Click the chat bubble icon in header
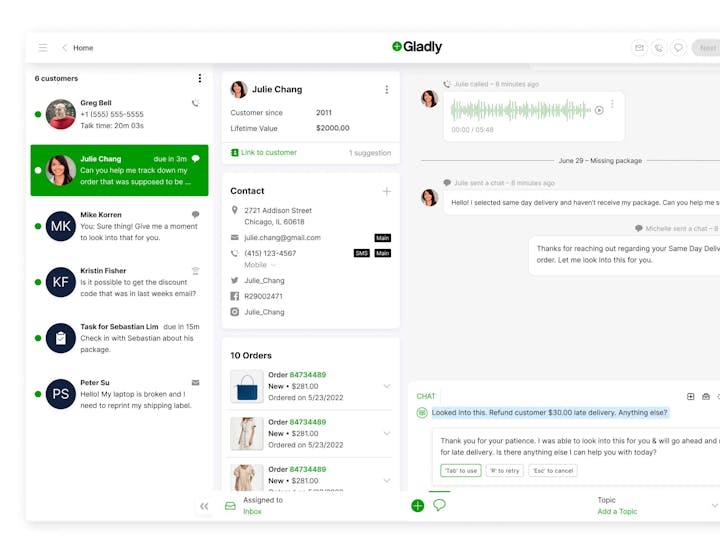The image size is (720, 559). [x=678, y=48]
